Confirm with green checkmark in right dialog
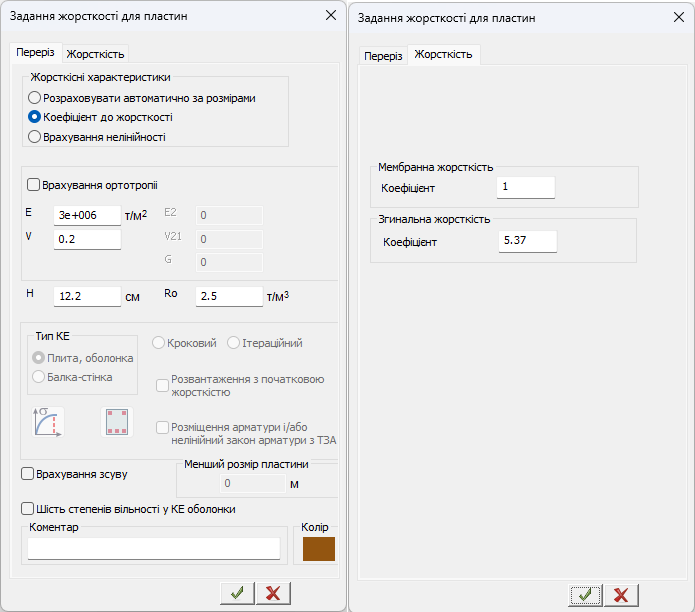Viewport: 695px width, 612px height. click(x=585, y=595)
